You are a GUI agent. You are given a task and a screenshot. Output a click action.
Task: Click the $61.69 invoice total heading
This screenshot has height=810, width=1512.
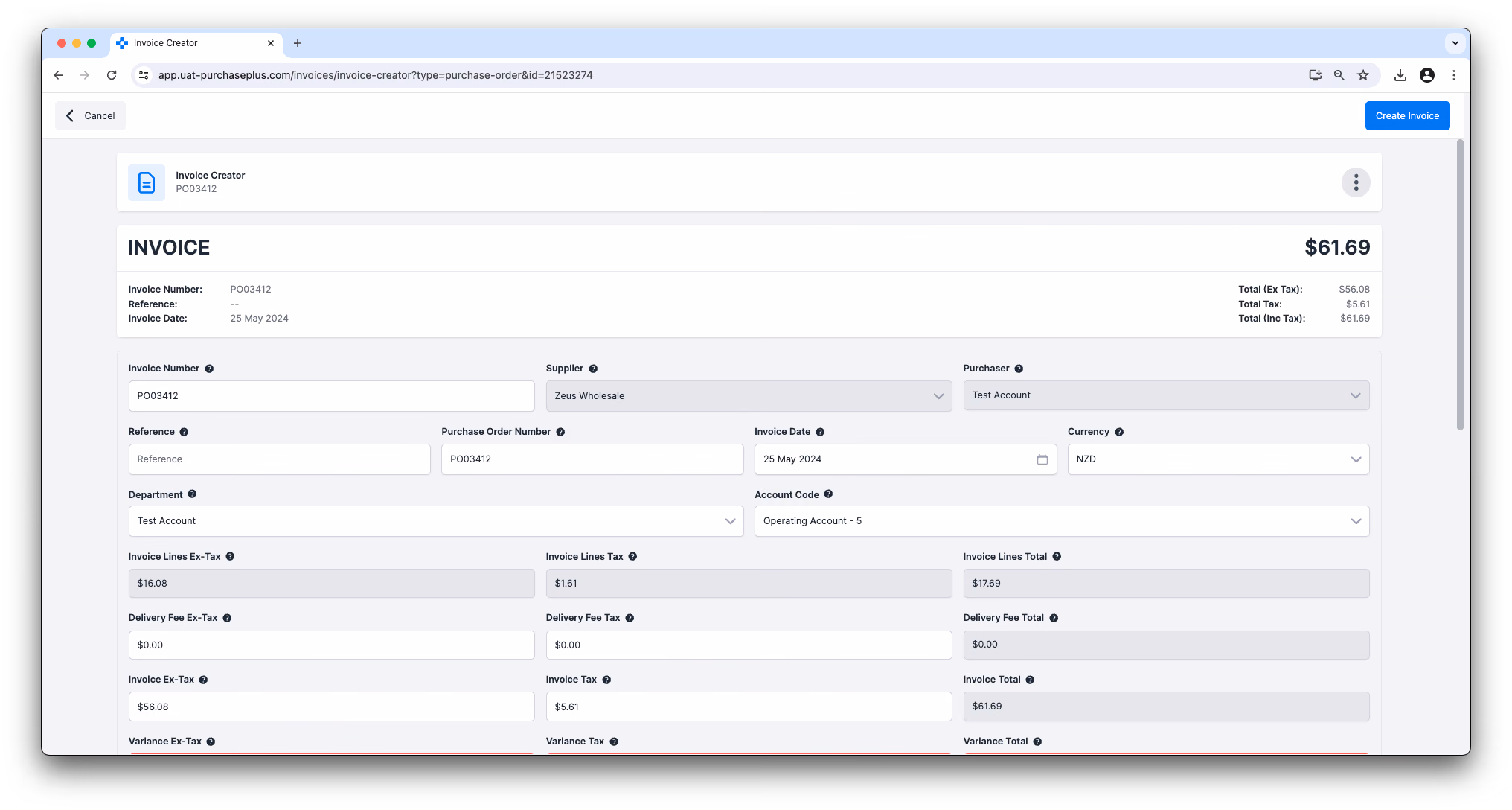coord(1337,248)
